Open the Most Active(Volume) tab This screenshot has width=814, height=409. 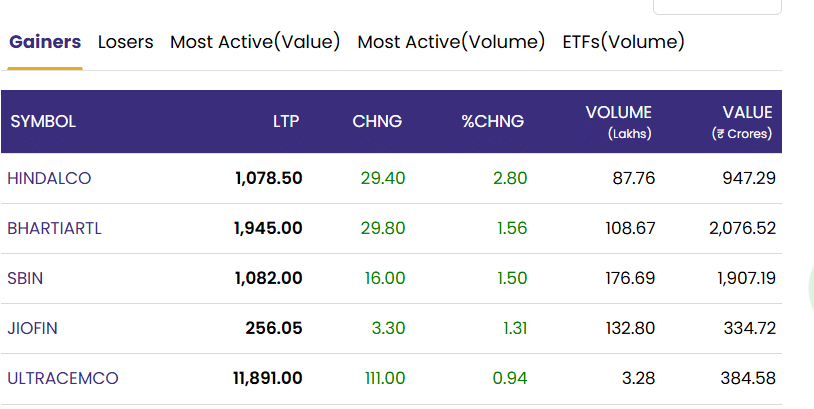coord(451,42)
